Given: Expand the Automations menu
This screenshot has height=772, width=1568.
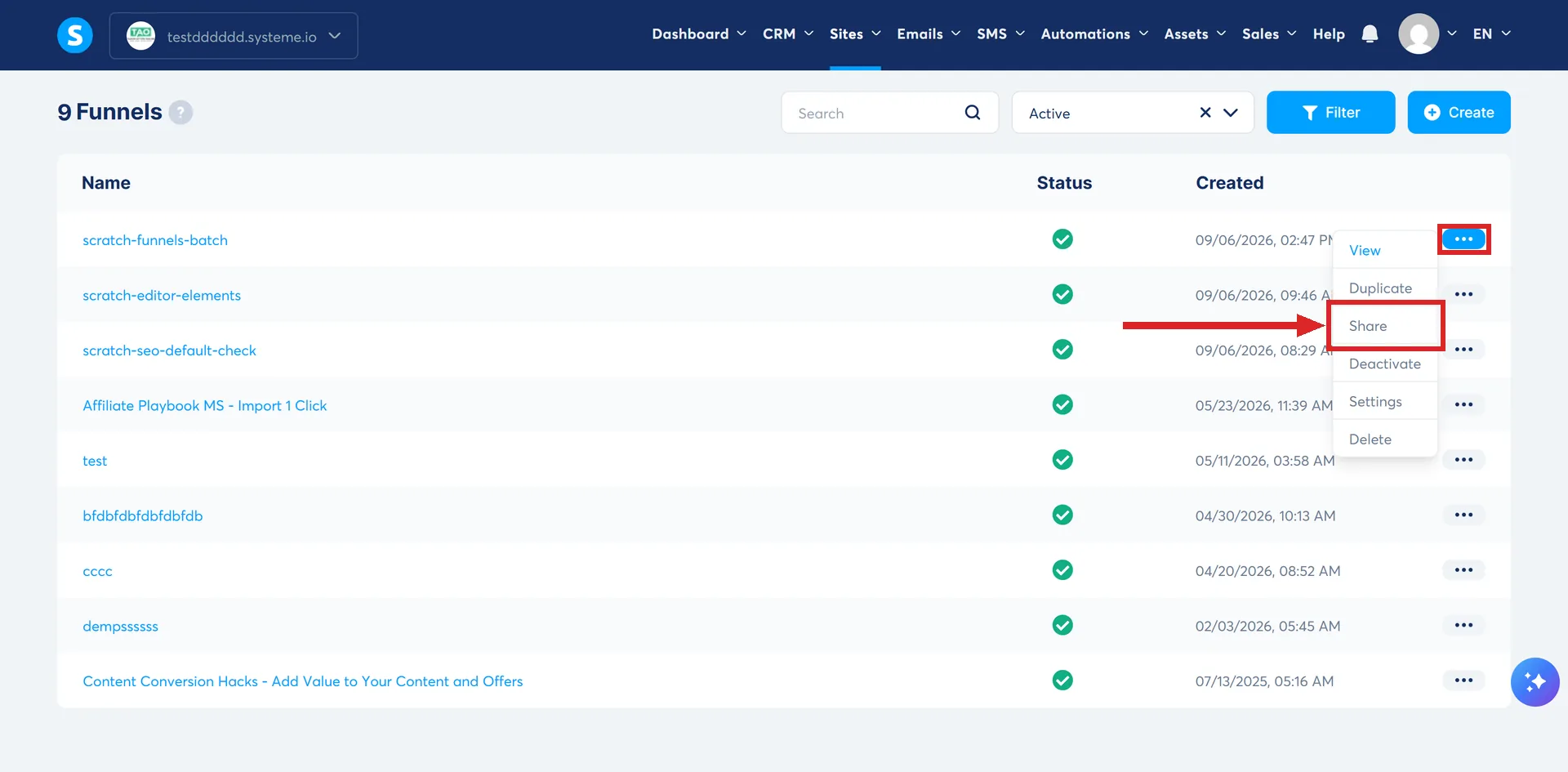Looking at the screenshot, I should 1094,33.
